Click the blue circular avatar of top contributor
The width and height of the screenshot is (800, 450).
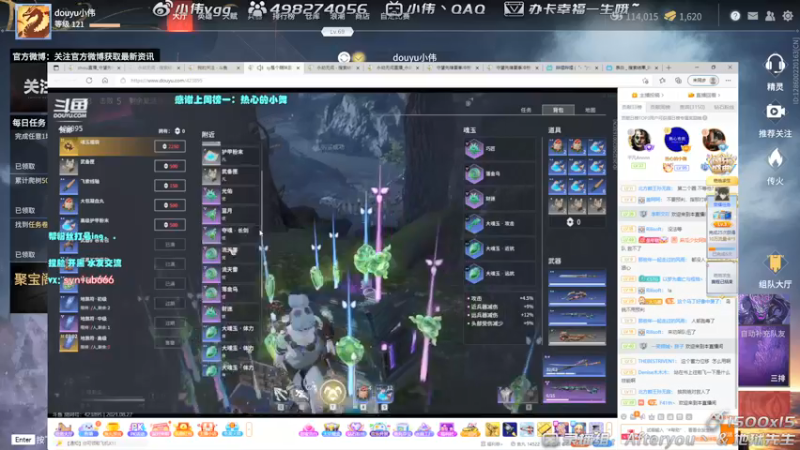coord(677,139)
